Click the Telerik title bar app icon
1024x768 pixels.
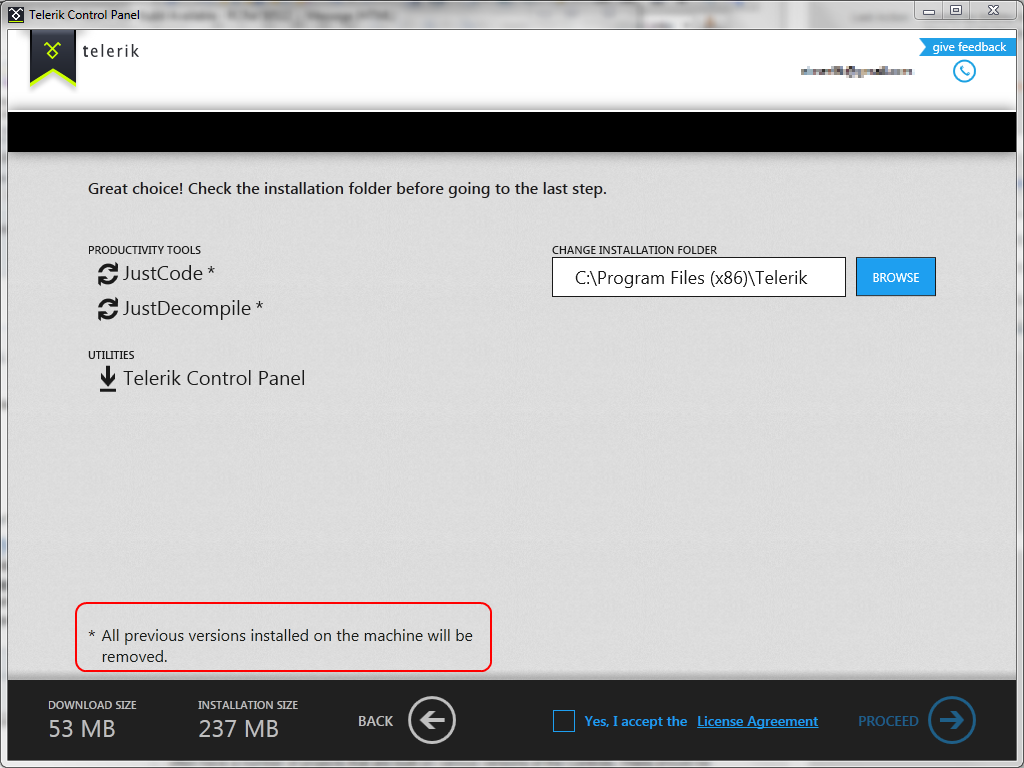pyautogui.click(x=16, y=14)
